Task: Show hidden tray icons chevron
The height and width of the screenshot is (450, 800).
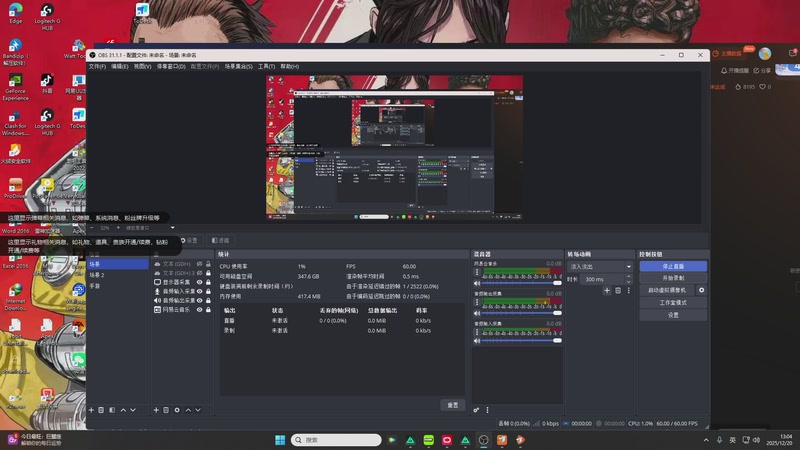Action: [706, 440]
